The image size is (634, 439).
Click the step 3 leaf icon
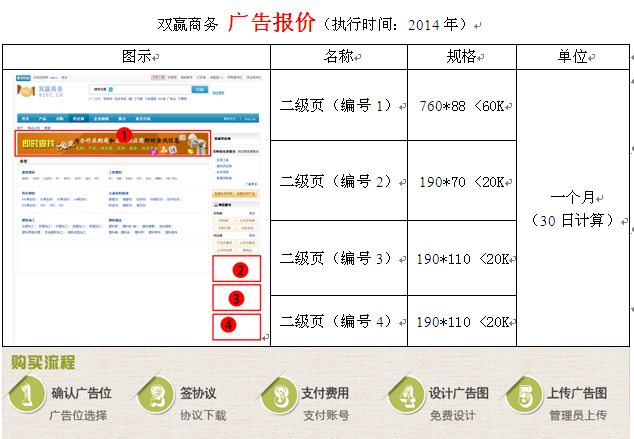pos(279,394)
